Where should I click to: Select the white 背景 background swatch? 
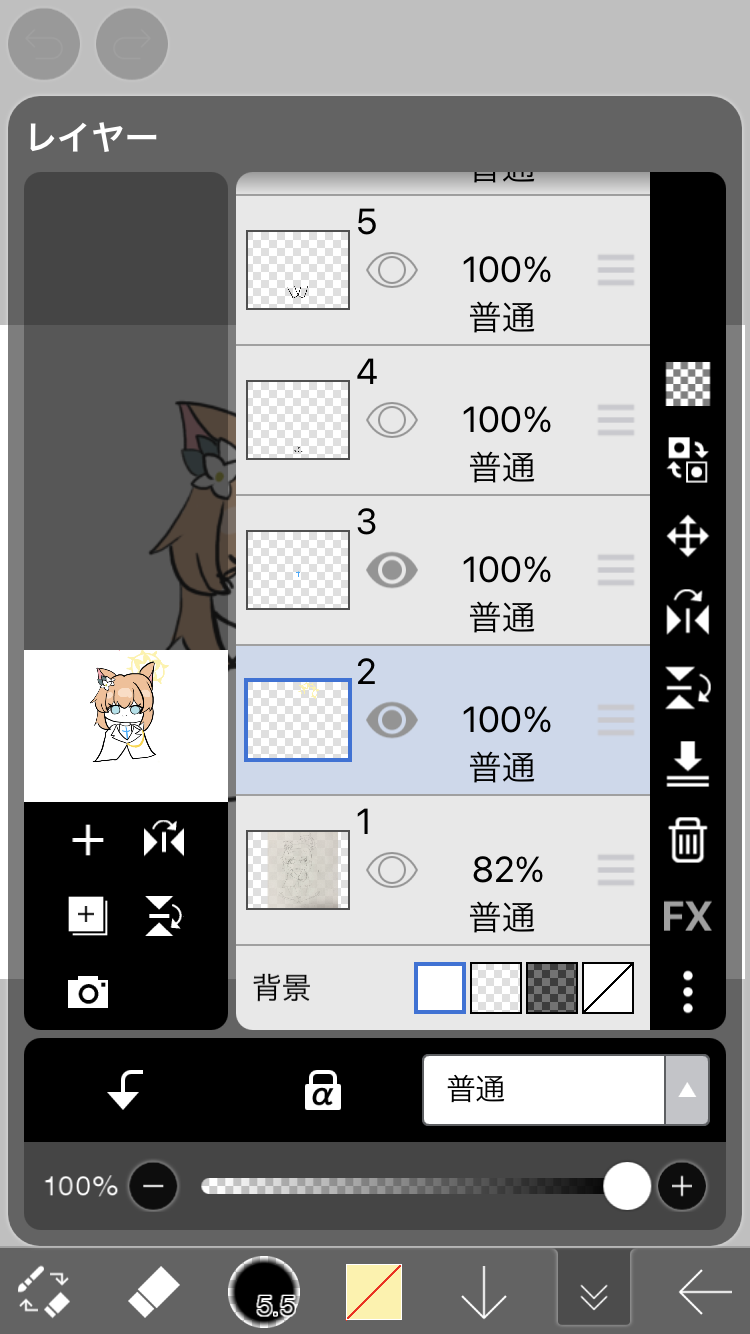coord(440,988)
